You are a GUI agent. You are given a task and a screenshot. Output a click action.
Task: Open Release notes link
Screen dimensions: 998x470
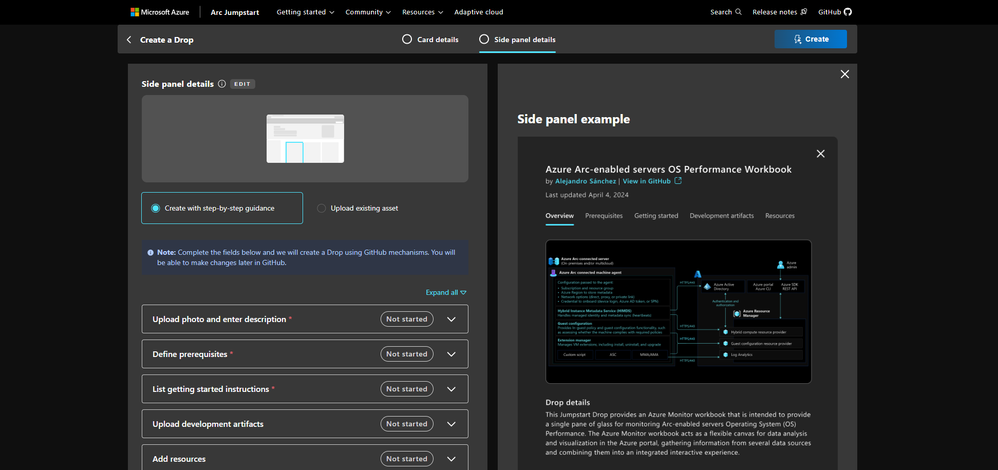click(x=780, y=12)
